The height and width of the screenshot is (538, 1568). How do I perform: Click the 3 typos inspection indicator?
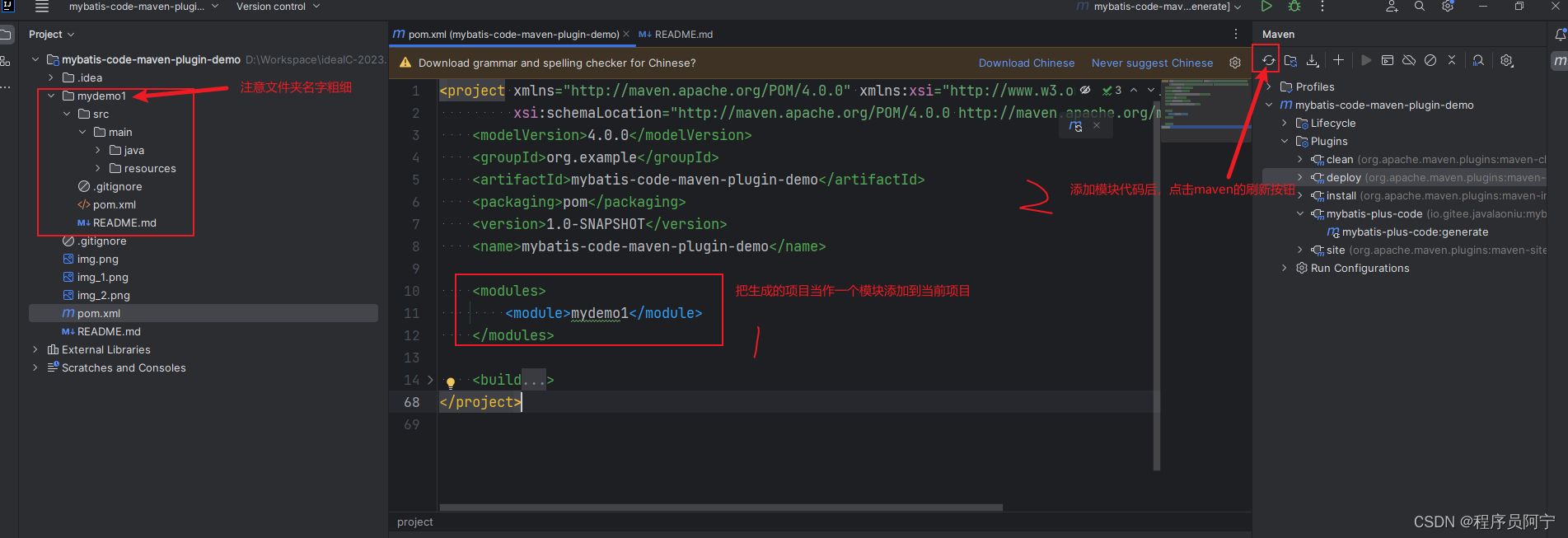[x=1112, y=90]
